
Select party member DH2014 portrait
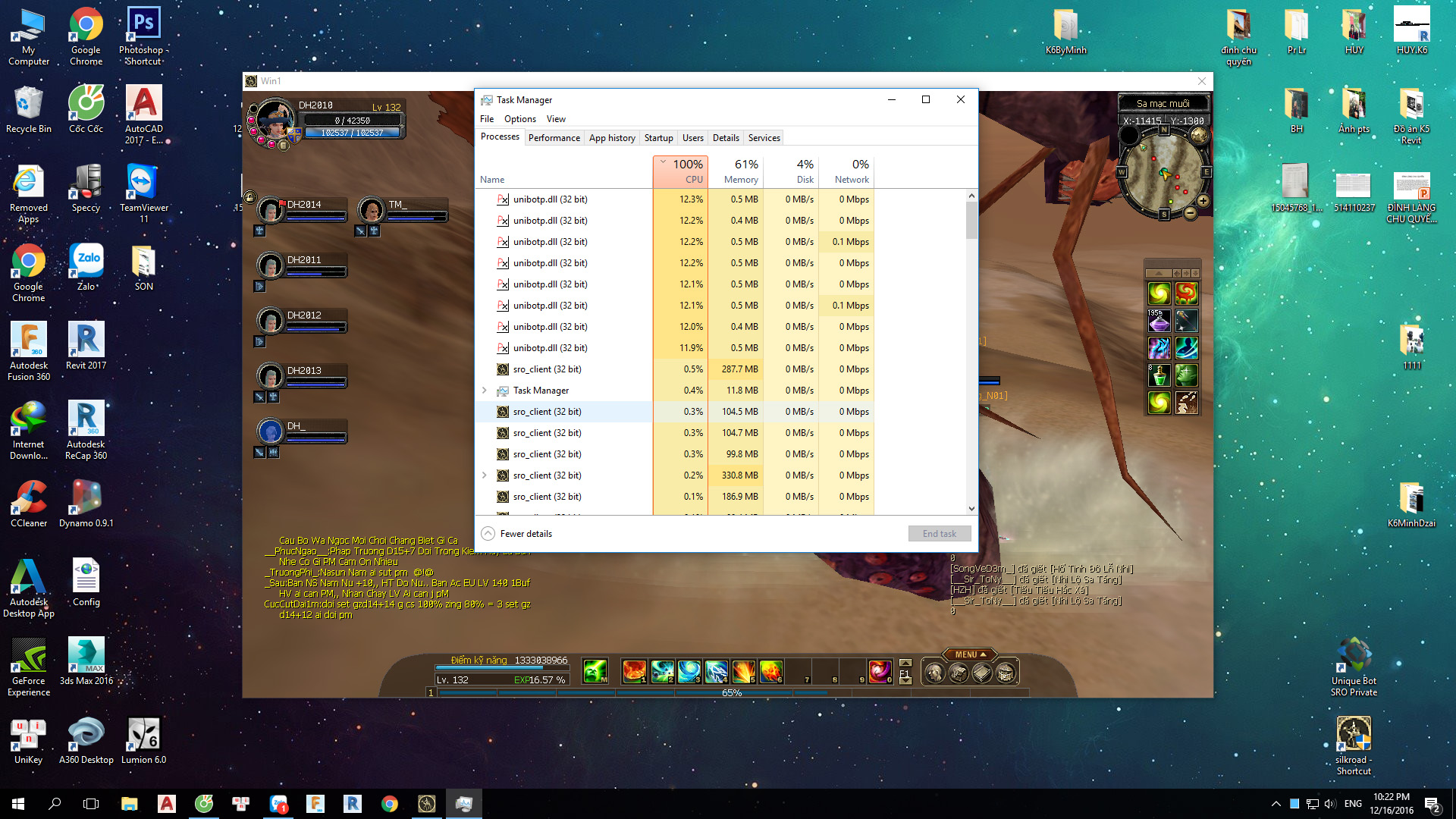(270, 210)
